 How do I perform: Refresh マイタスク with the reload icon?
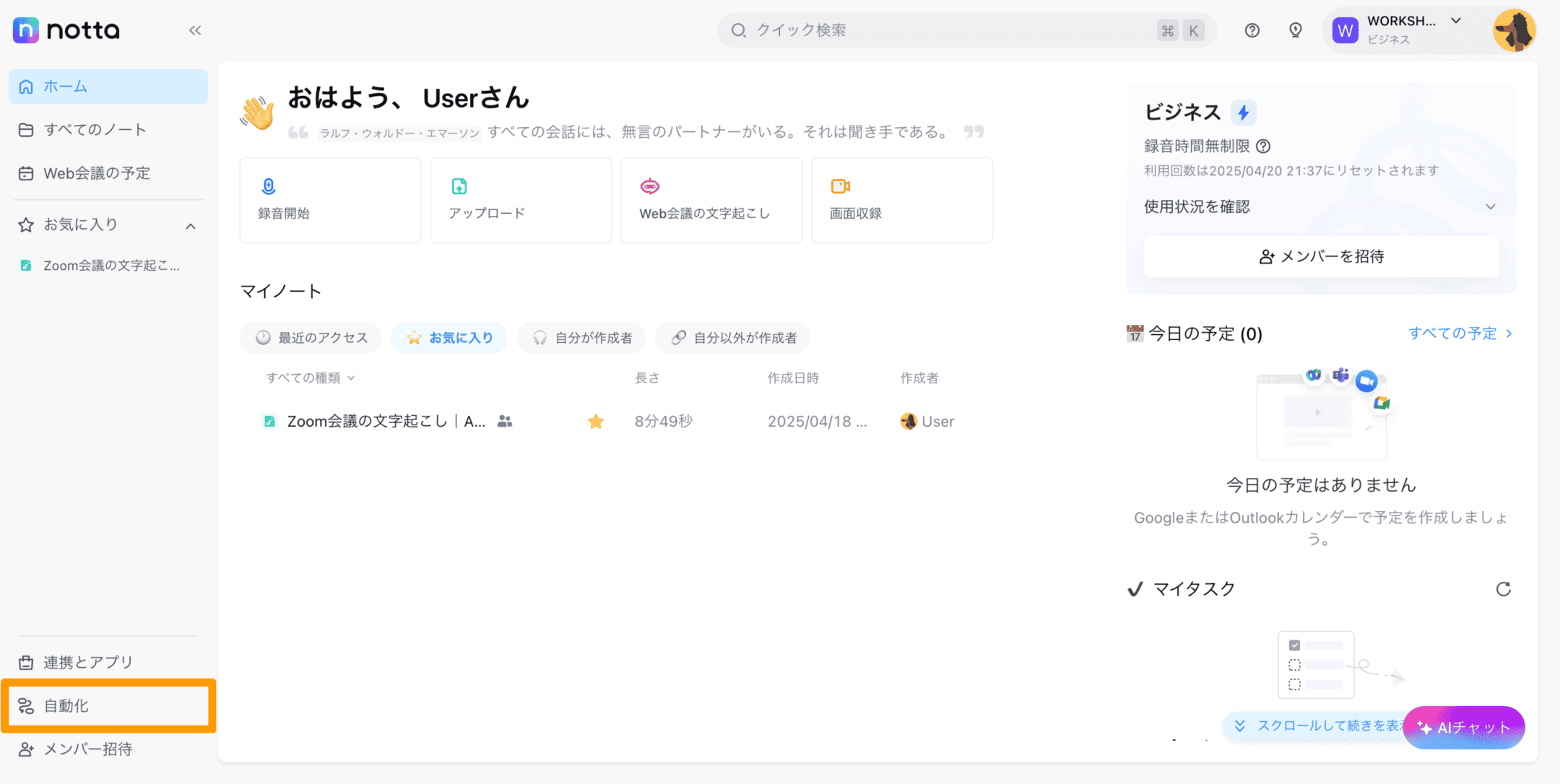click(1503, 589)
